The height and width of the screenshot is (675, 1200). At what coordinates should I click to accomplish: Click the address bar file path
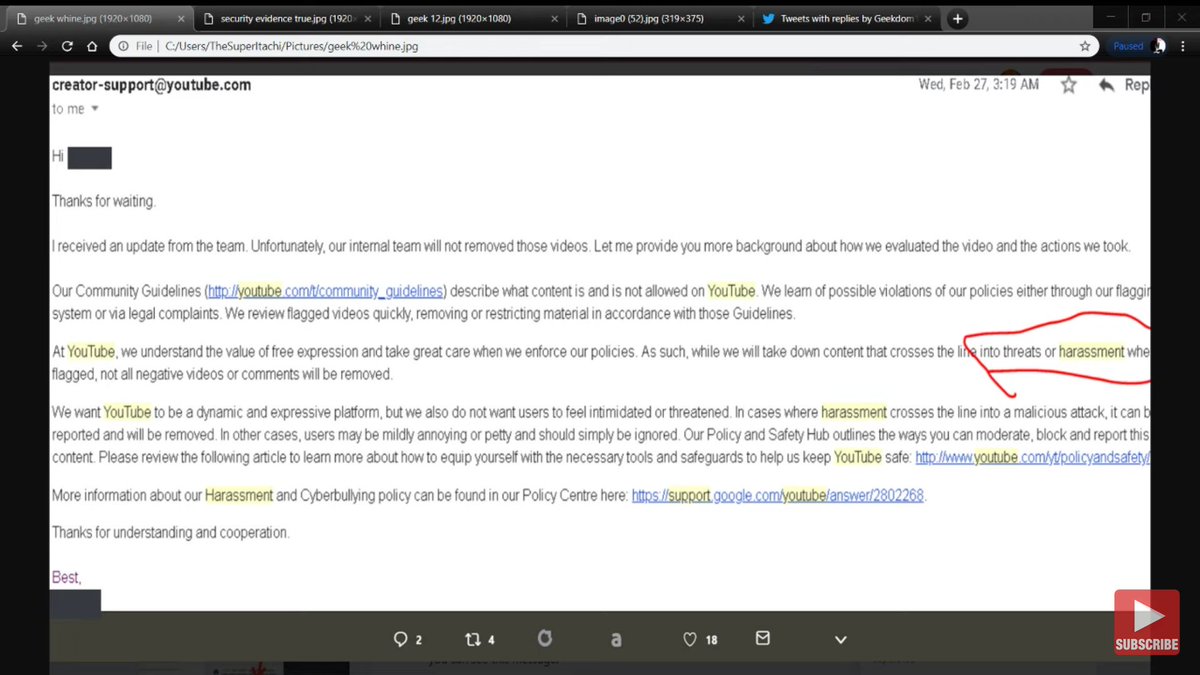pyautogui.click(x=291, y=46)
